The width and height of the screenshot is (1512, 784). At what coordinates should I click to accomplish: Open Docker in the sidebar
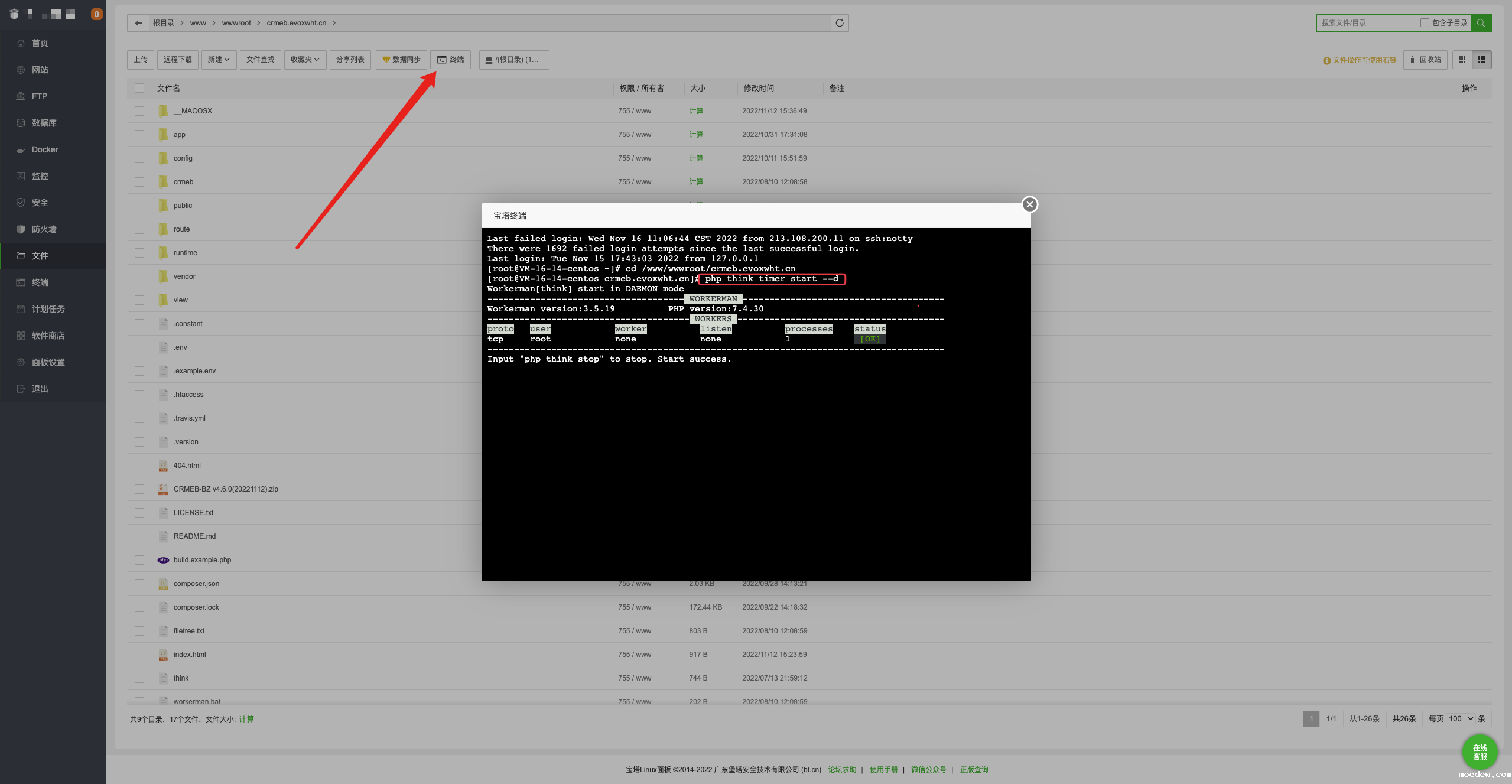(x=45, y=149)
